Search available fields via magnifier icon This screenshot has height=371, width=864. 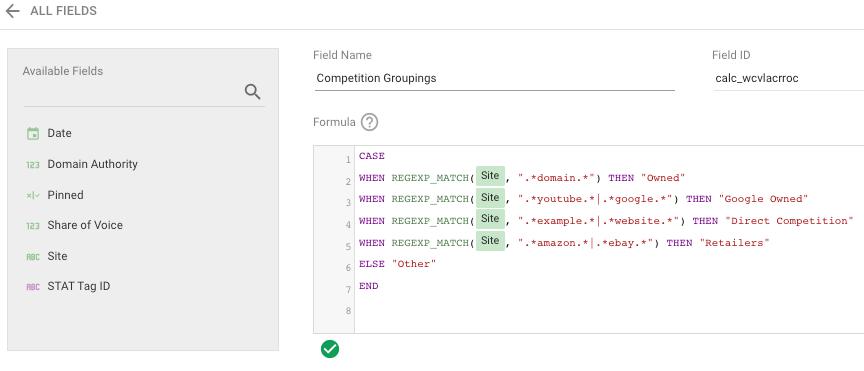coord(252,92)
